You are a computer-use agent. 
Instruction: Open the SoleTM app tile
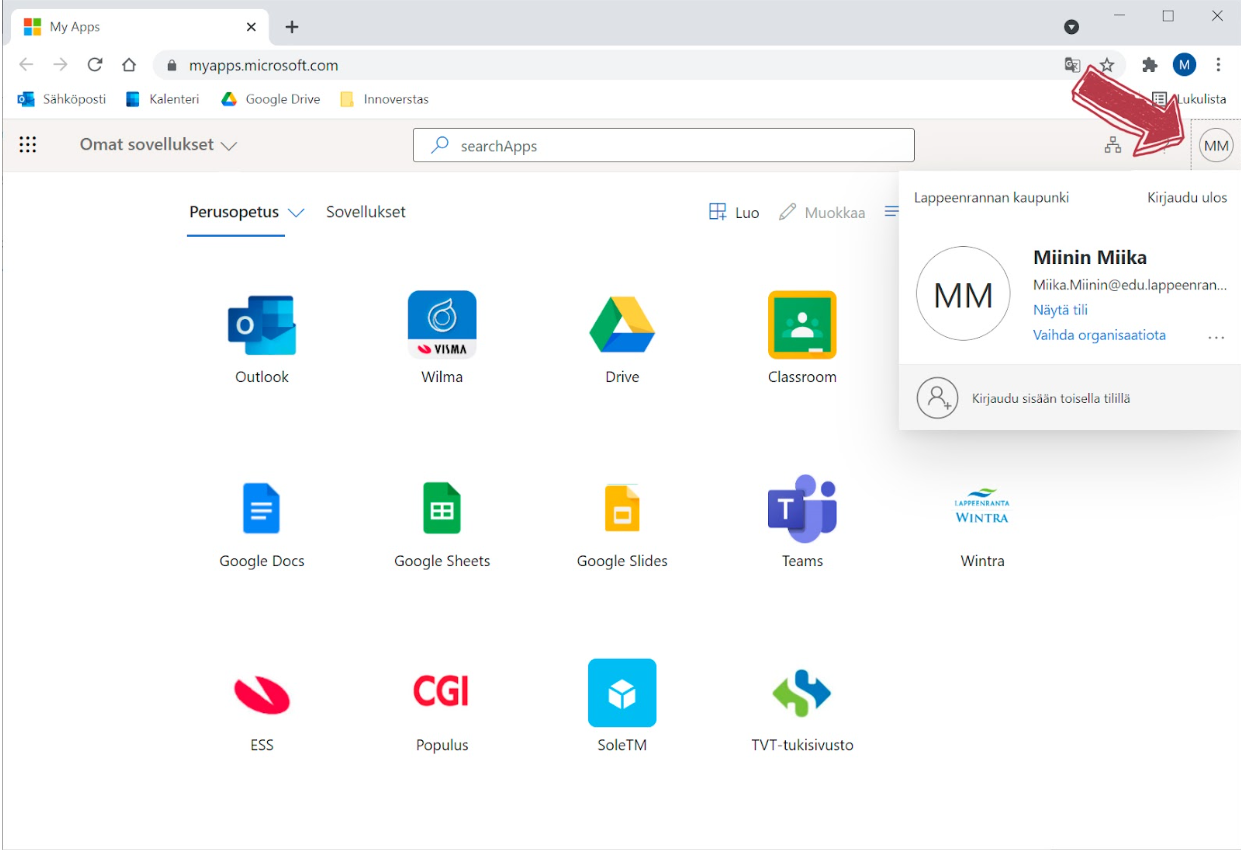point(622,706)
